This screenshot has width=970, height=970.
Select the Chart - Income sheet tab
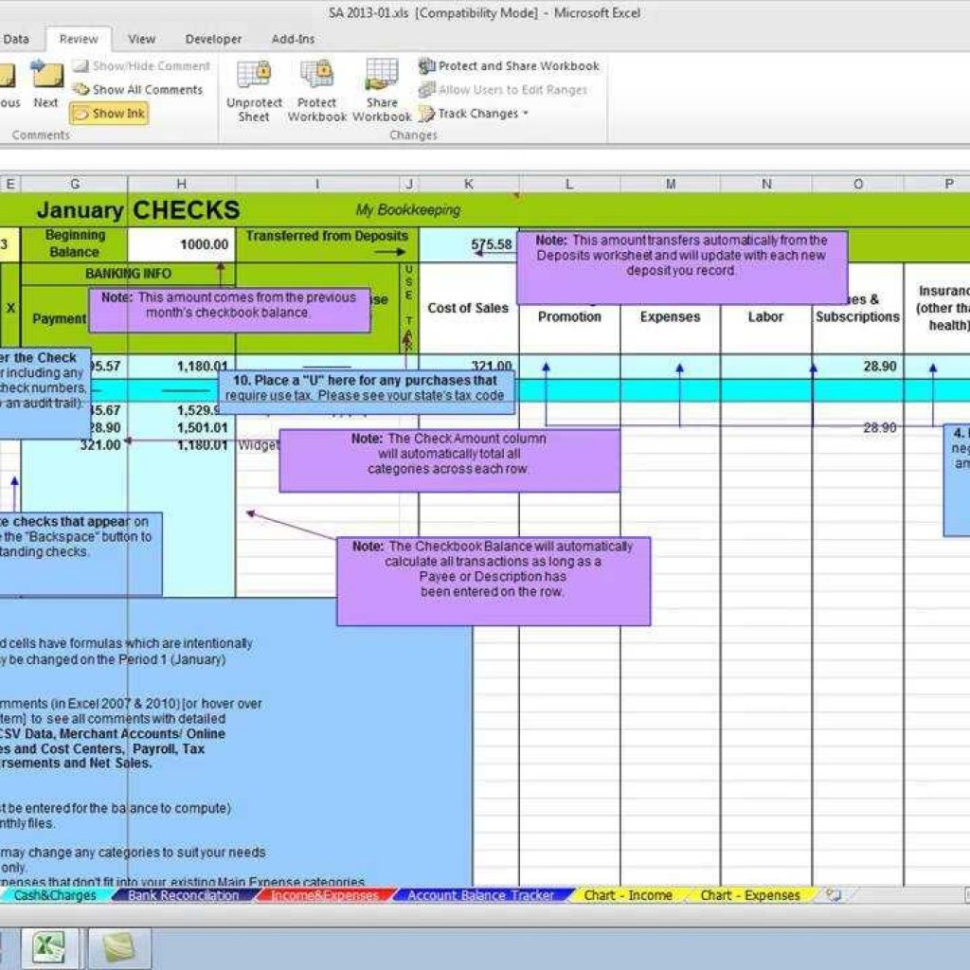click(629, 895)
